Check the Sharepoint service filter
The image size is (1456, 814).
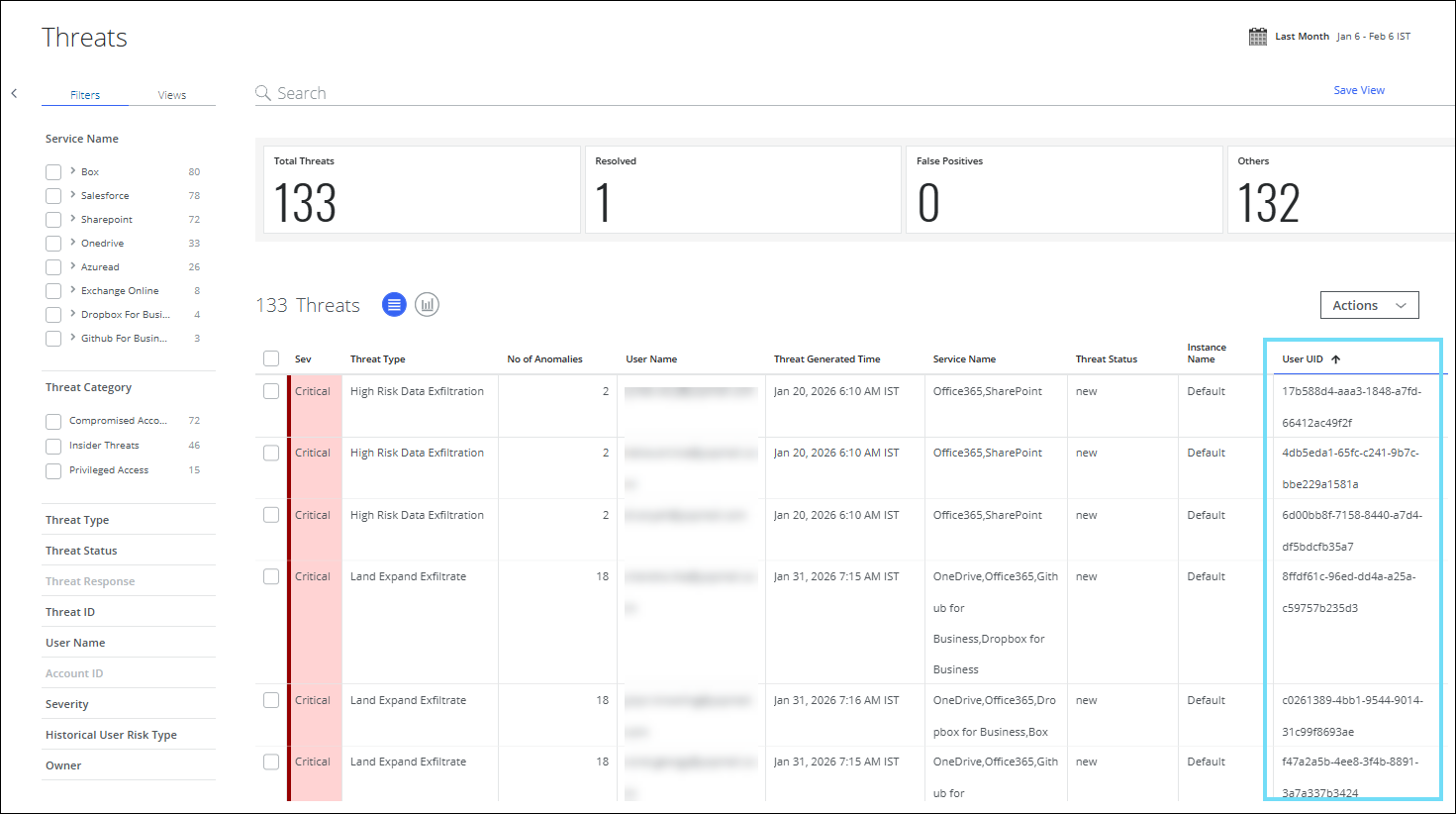click(x=53, y=220)
